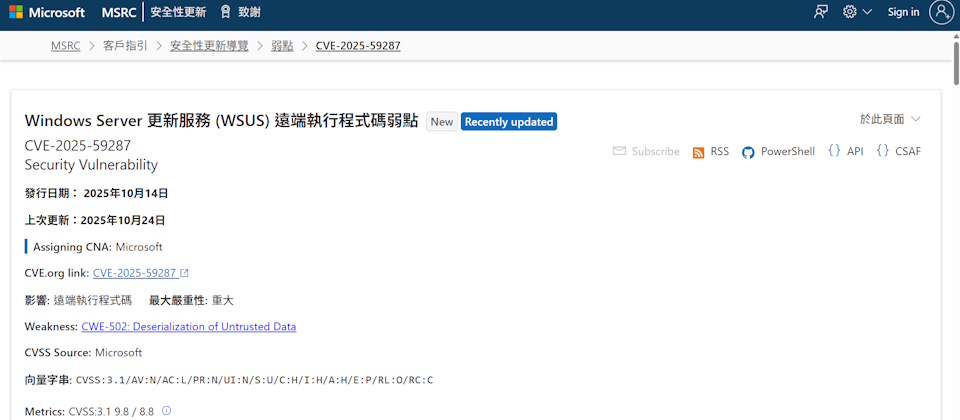Viewport: 960px width, 420px height.
Task: Open the 致謝 nav item
Action: tap(240, 12)
